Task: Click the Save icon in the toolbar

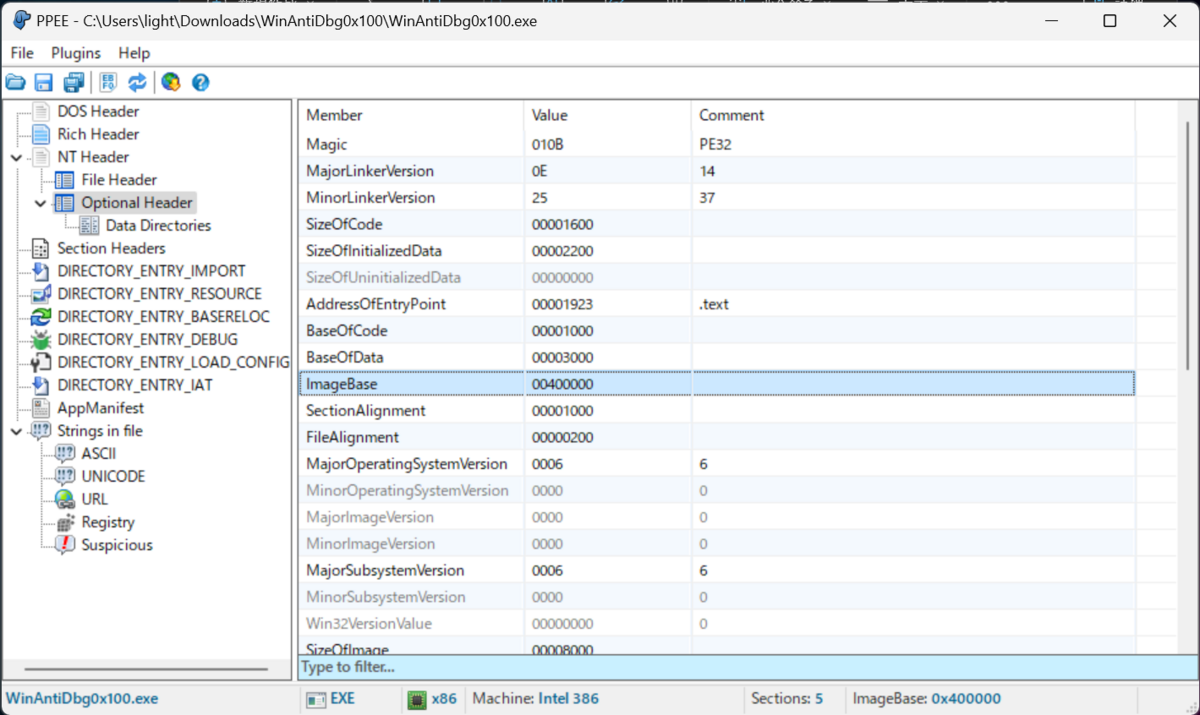Action: coord(43,82)
